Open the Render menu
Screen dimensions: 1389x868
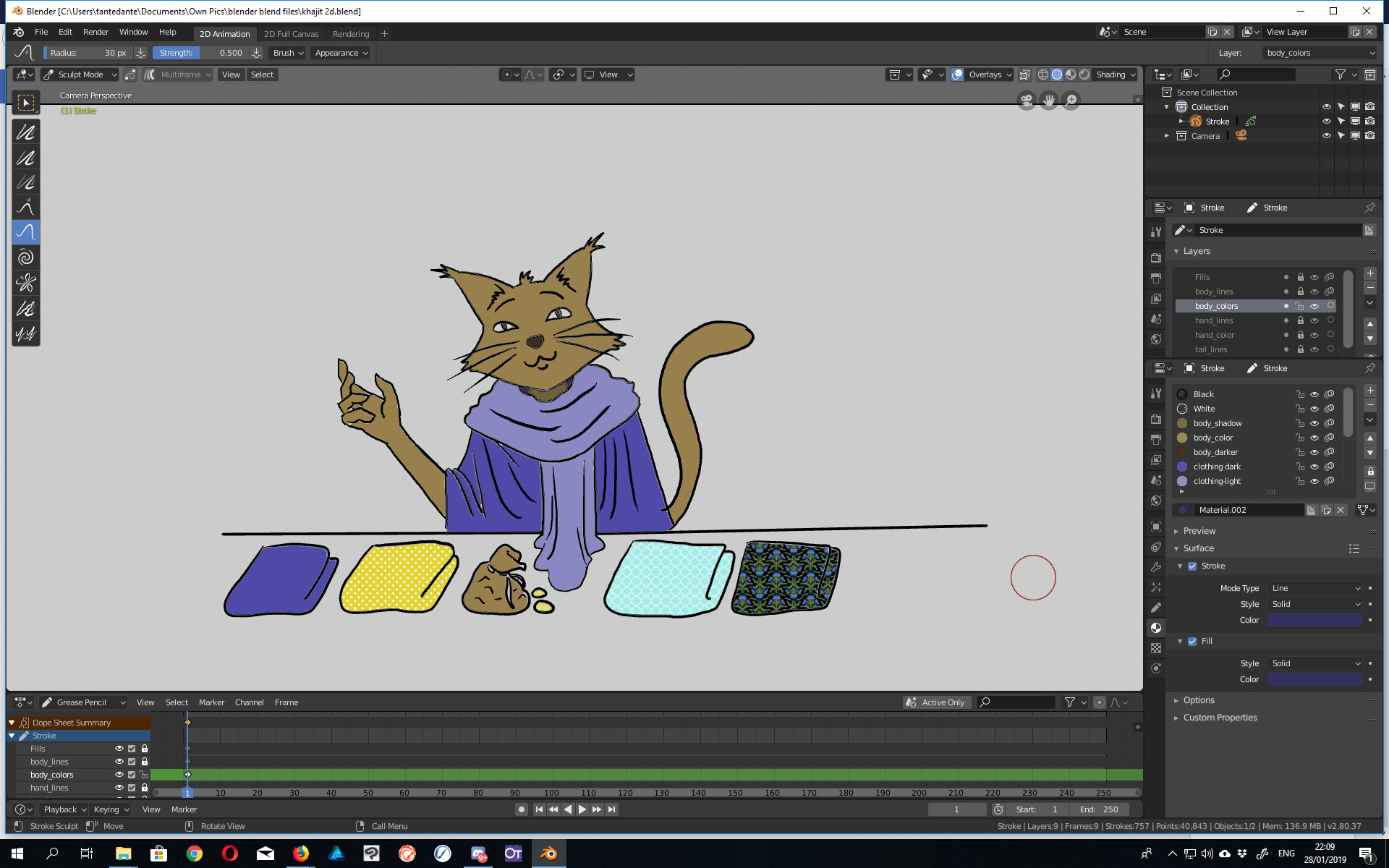[95, 32]
